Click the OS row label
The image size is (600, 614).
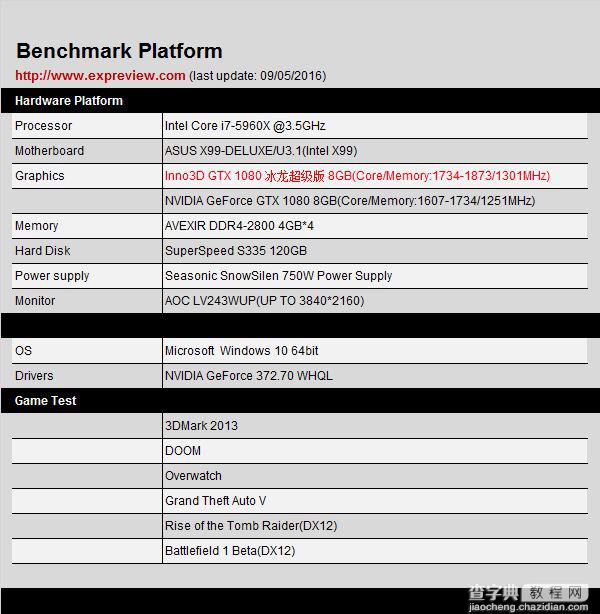pos(23,350)
